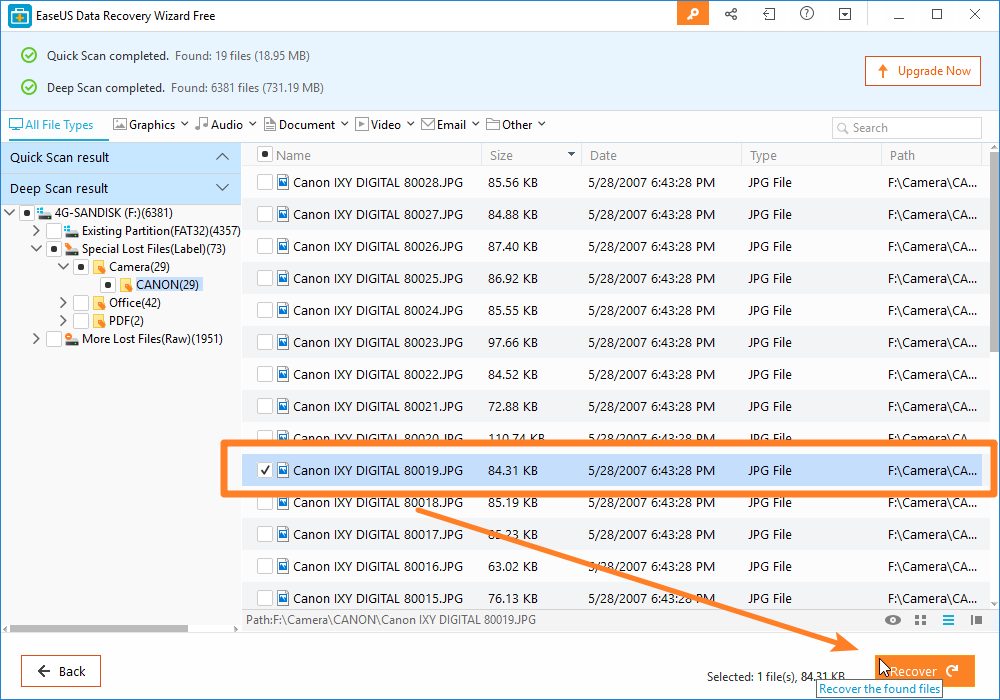
Task: Collapse the 4G-SANDISK (F:) tree node
Action: click(x=10, y=212)
